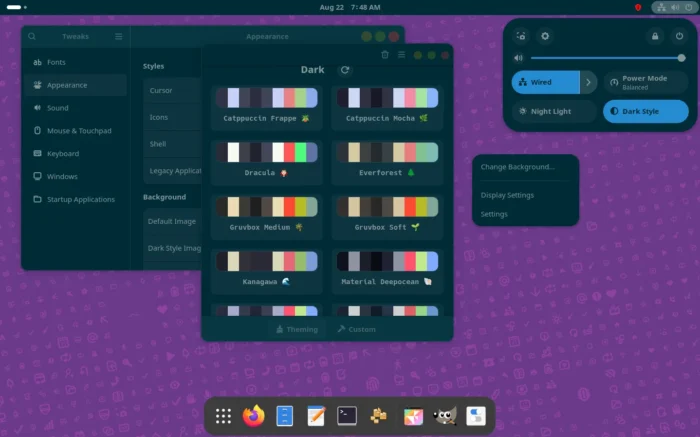Open settings gear in quick settings panel

(x=545, y=36)
